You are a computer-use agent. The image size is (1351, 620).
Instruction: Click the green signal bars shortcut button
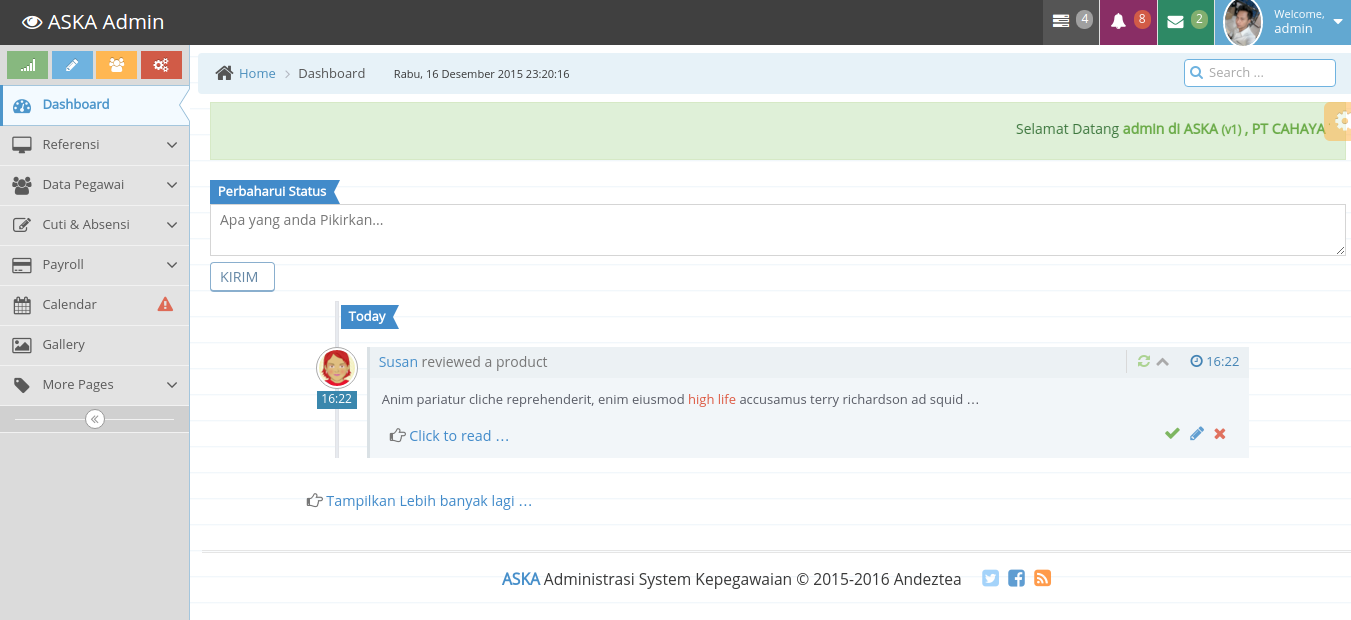tap(28, 65)
